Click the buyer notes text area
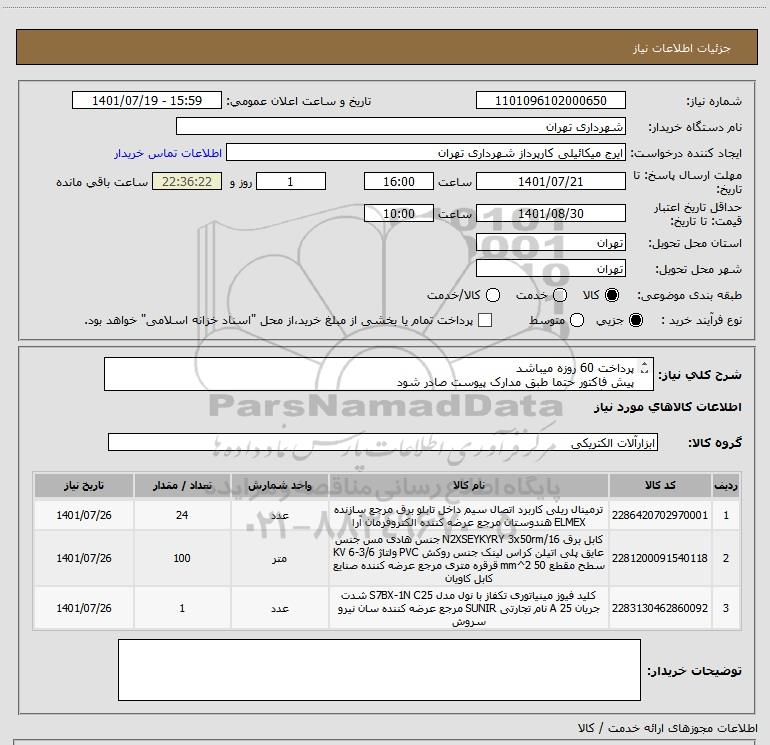This screenshot has width=770, height=745. point(379,670)
